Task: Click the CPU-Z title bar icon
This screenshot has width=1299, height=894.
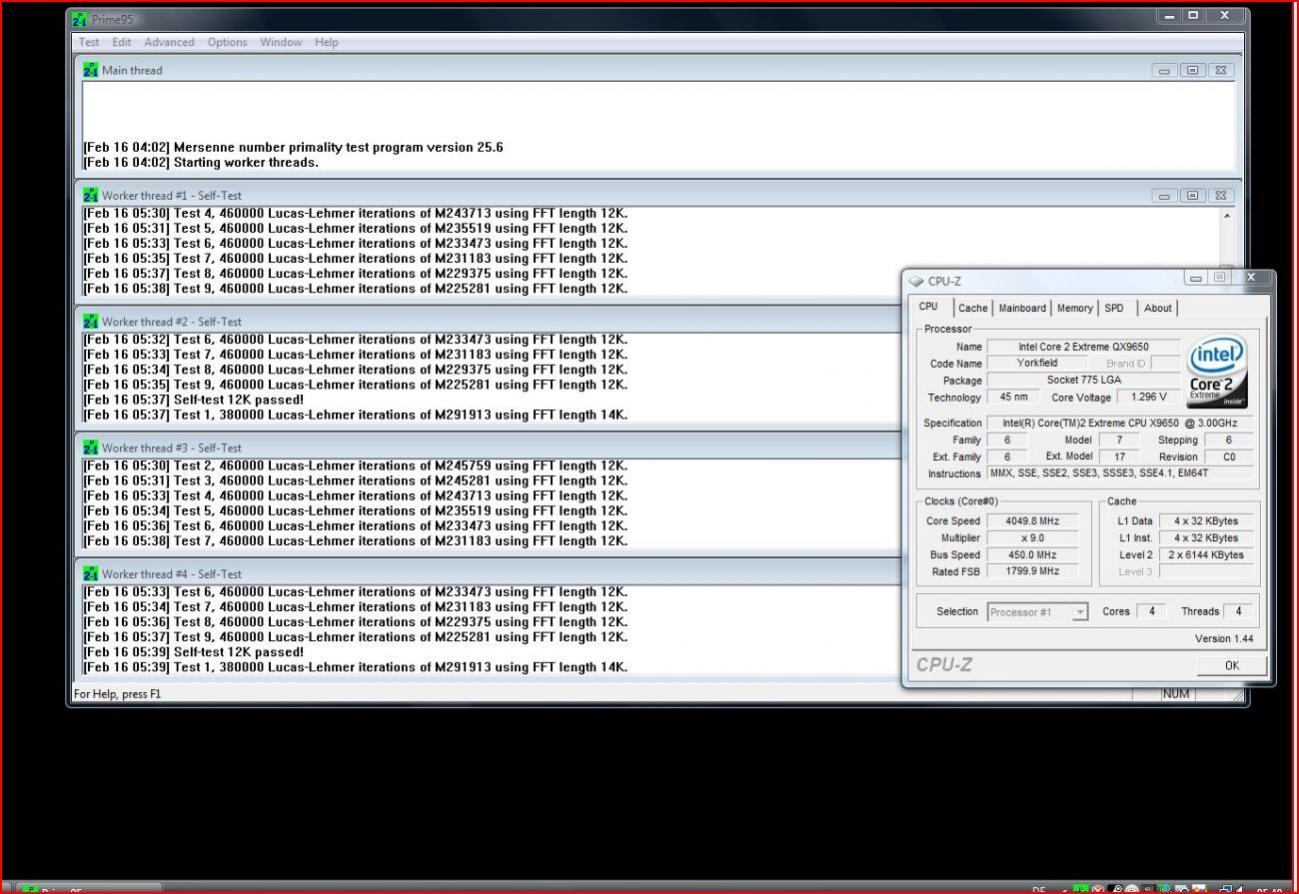Action: (916, 281)
